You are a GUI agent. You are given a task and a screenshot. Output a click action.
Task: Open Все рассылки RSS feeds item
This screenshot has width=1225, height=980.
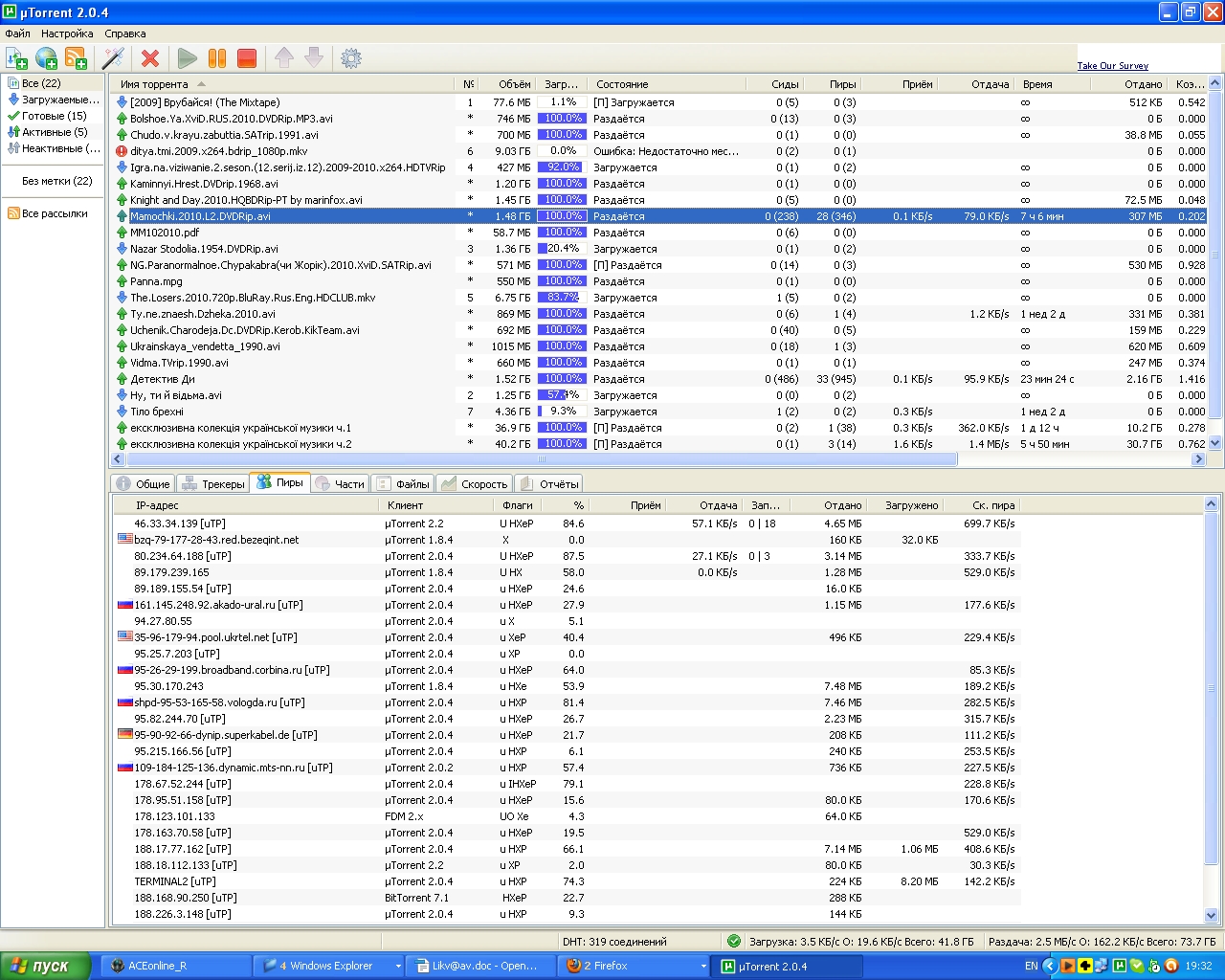click(x=48, y=213)
